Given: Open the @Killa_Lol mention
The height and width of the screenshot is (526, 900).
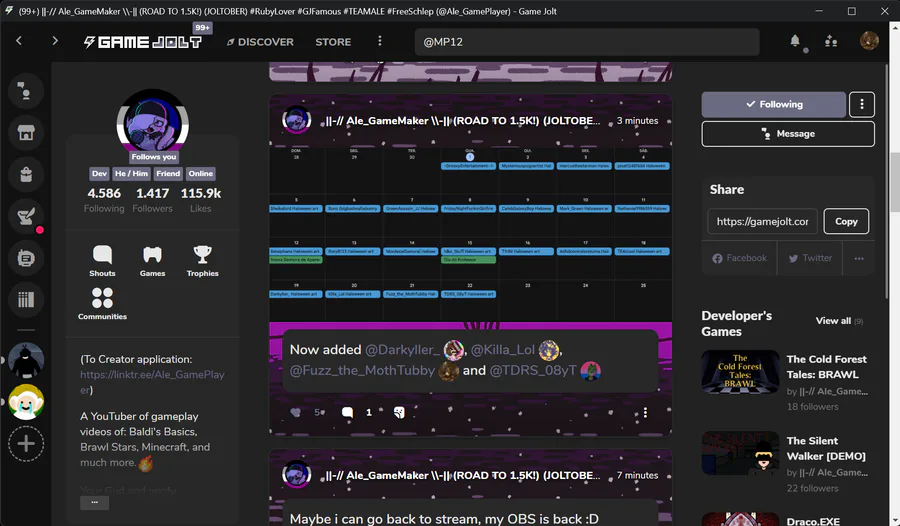Looking at the screenshot, I should (502, 350).
